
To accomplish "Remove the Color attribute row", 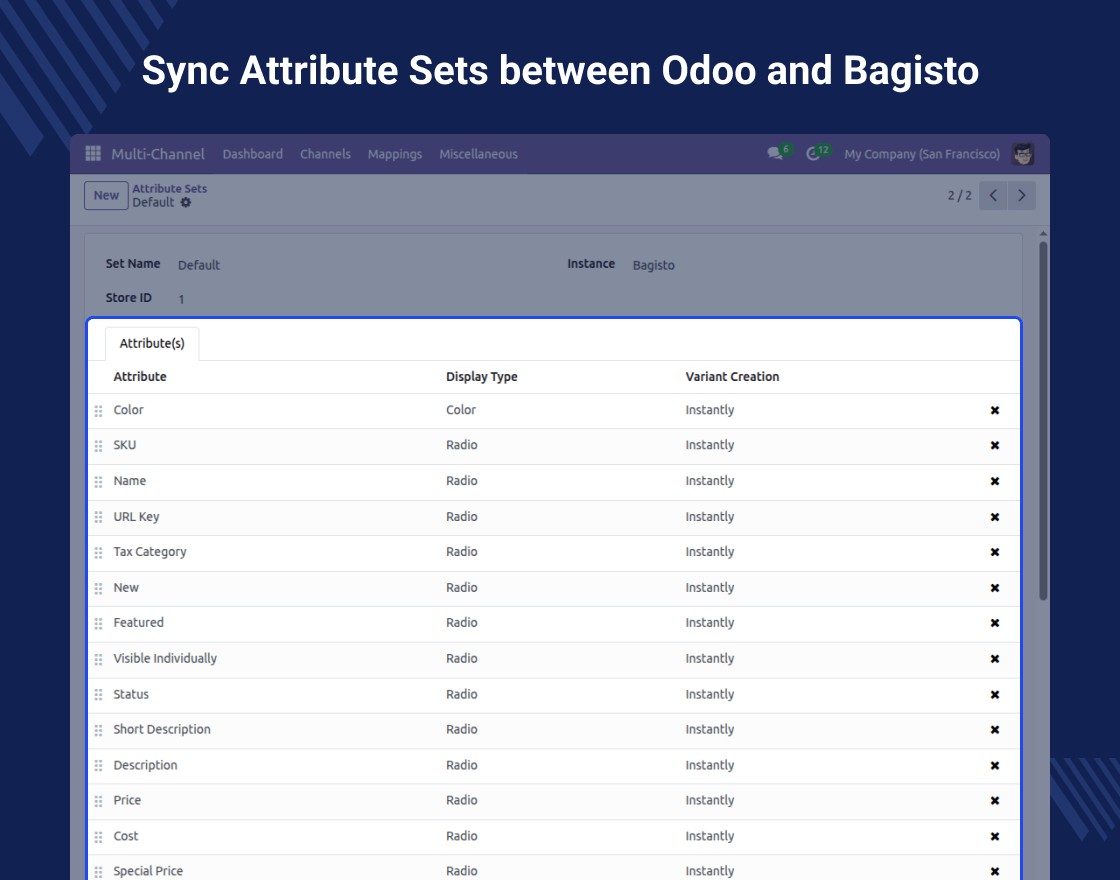I will pos(994,410).
